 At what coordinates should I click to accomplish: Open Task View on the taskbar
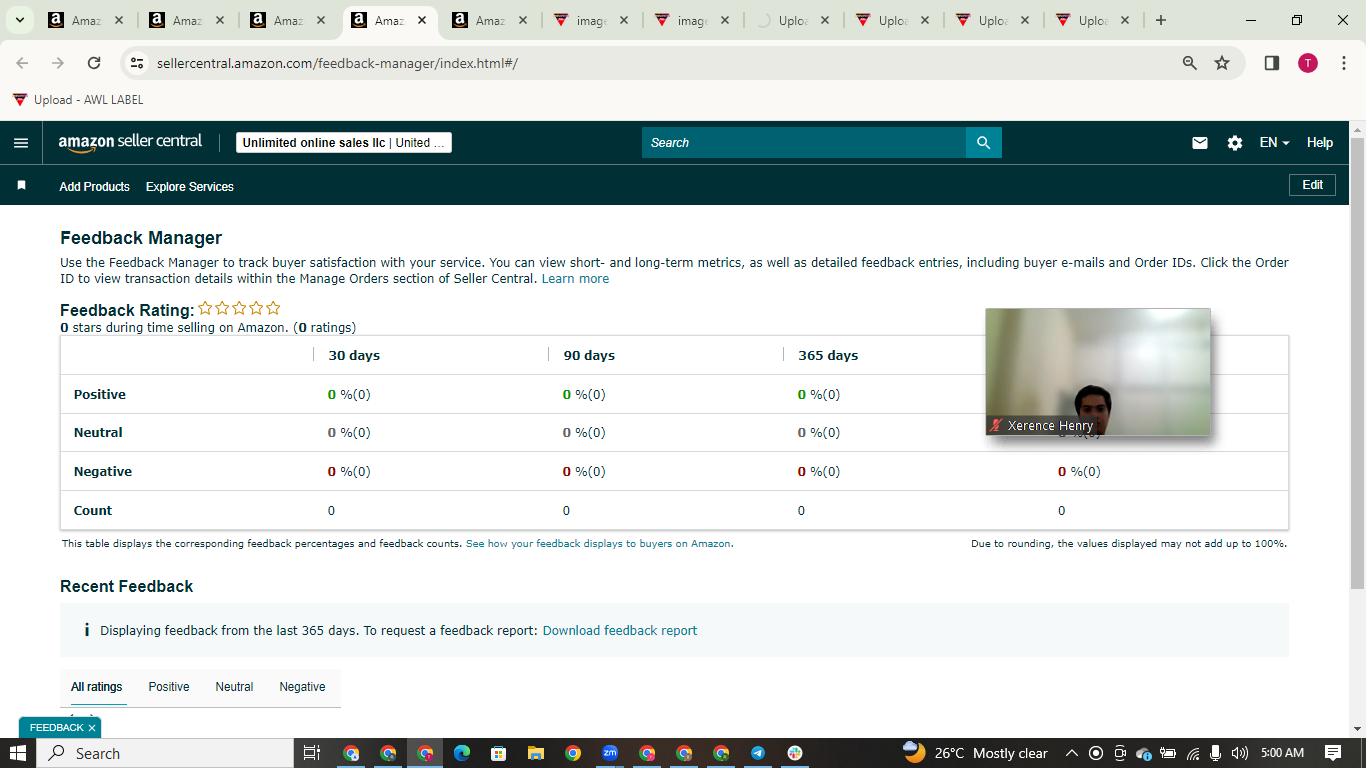[x=311, y=753]
